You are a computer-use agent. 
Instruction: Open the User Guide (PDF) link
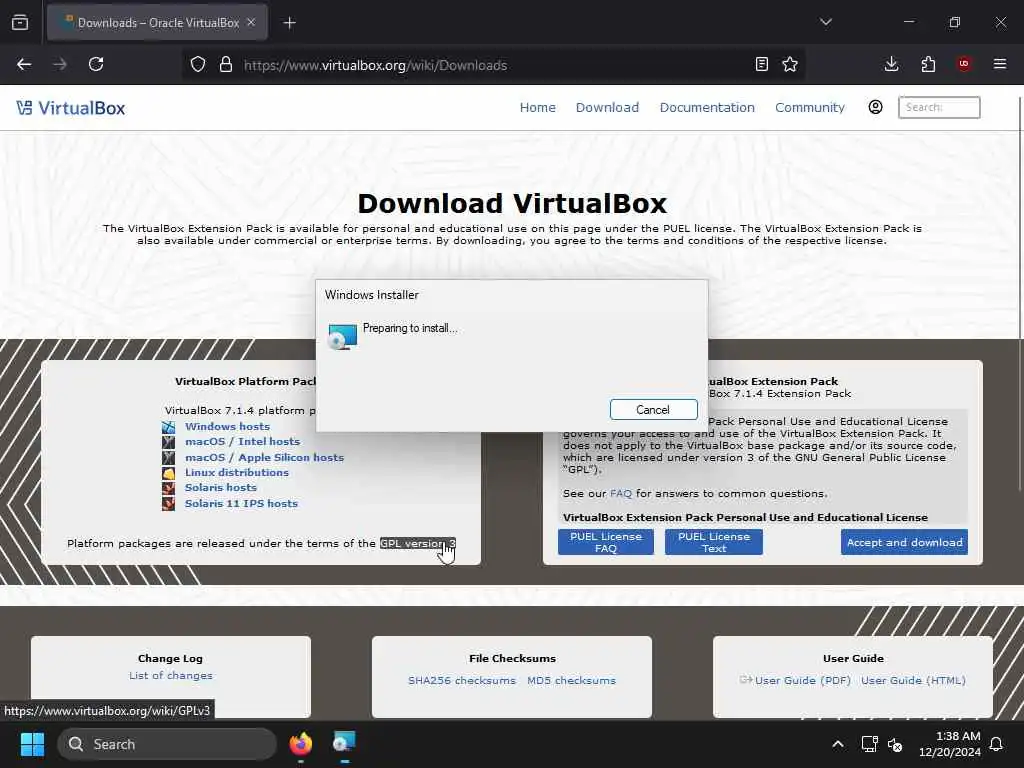pos(803,680)
